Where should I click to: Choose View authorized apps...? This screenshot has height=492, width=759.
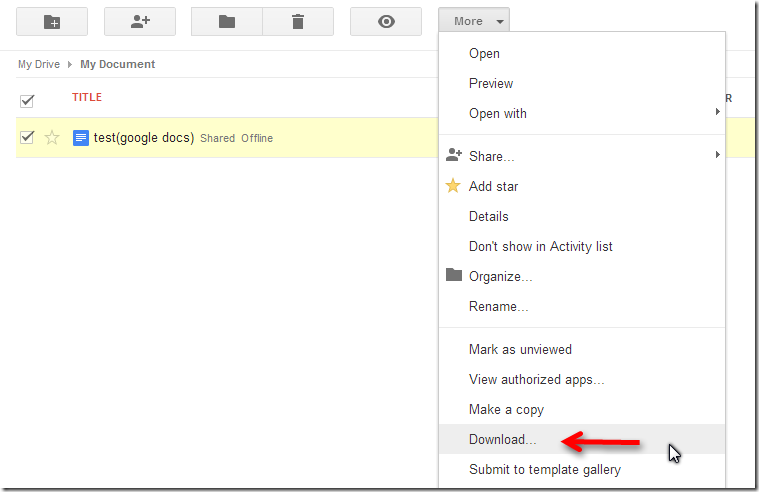582,379
